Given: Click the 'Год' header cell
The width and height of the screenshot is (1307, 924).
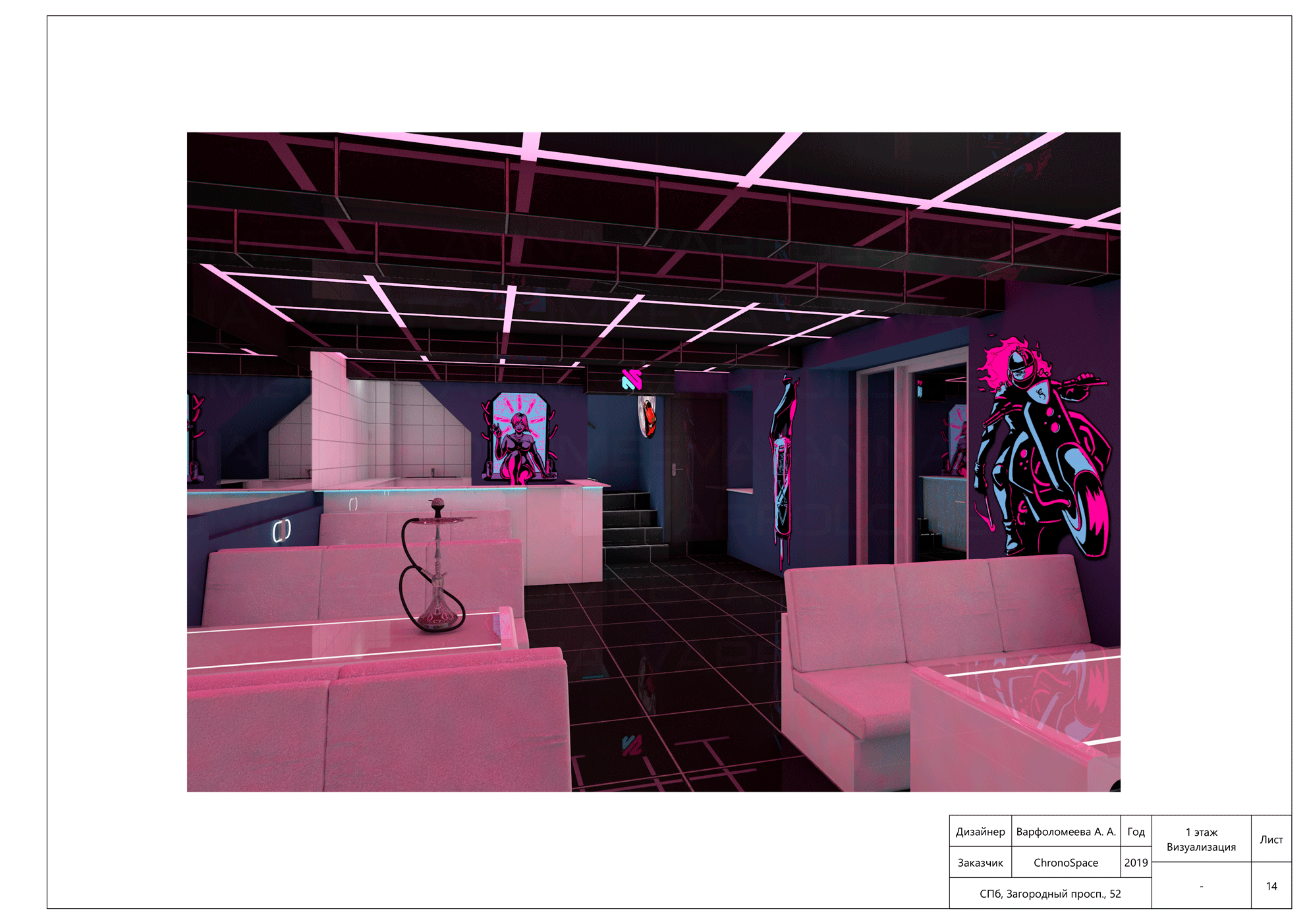Looking at the screenshot, I should coord(1136,831).
